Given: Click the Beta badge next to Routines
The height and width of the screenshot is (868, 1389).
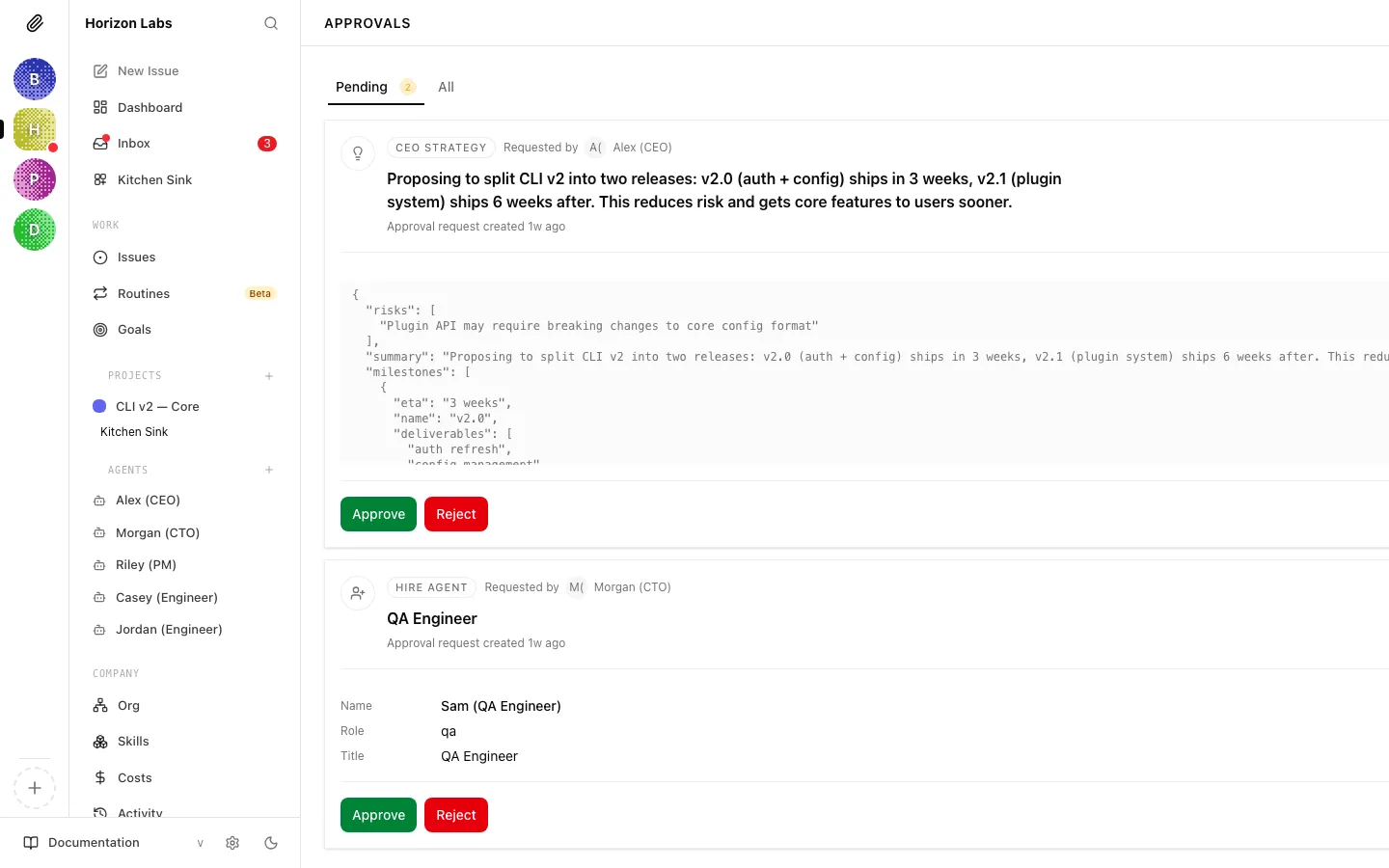Looking at the screenshot, I should click(260, 293).
